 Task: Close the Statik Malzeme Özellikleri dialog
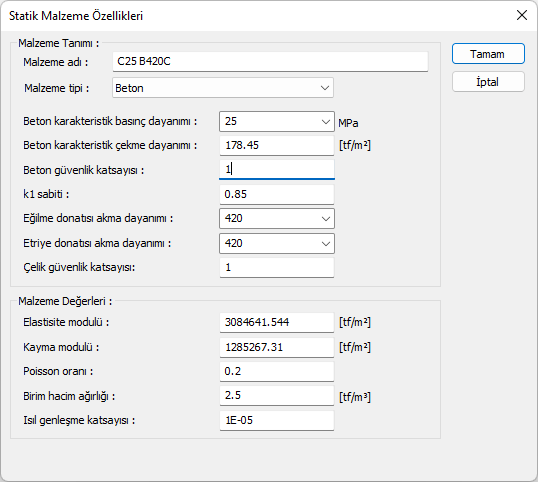[522, 15]
